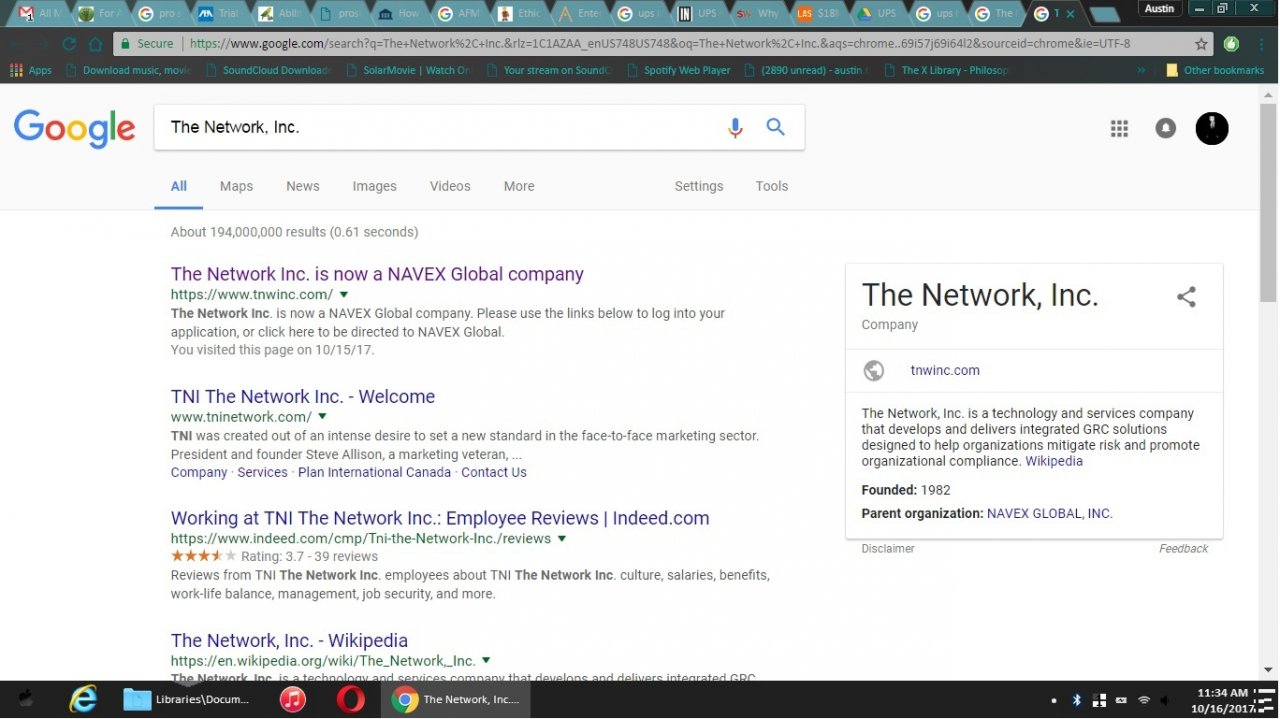Screen dimensions: 1280x719
Task: Open tnwinc.com in the knowledge panel
Action: 945,370
